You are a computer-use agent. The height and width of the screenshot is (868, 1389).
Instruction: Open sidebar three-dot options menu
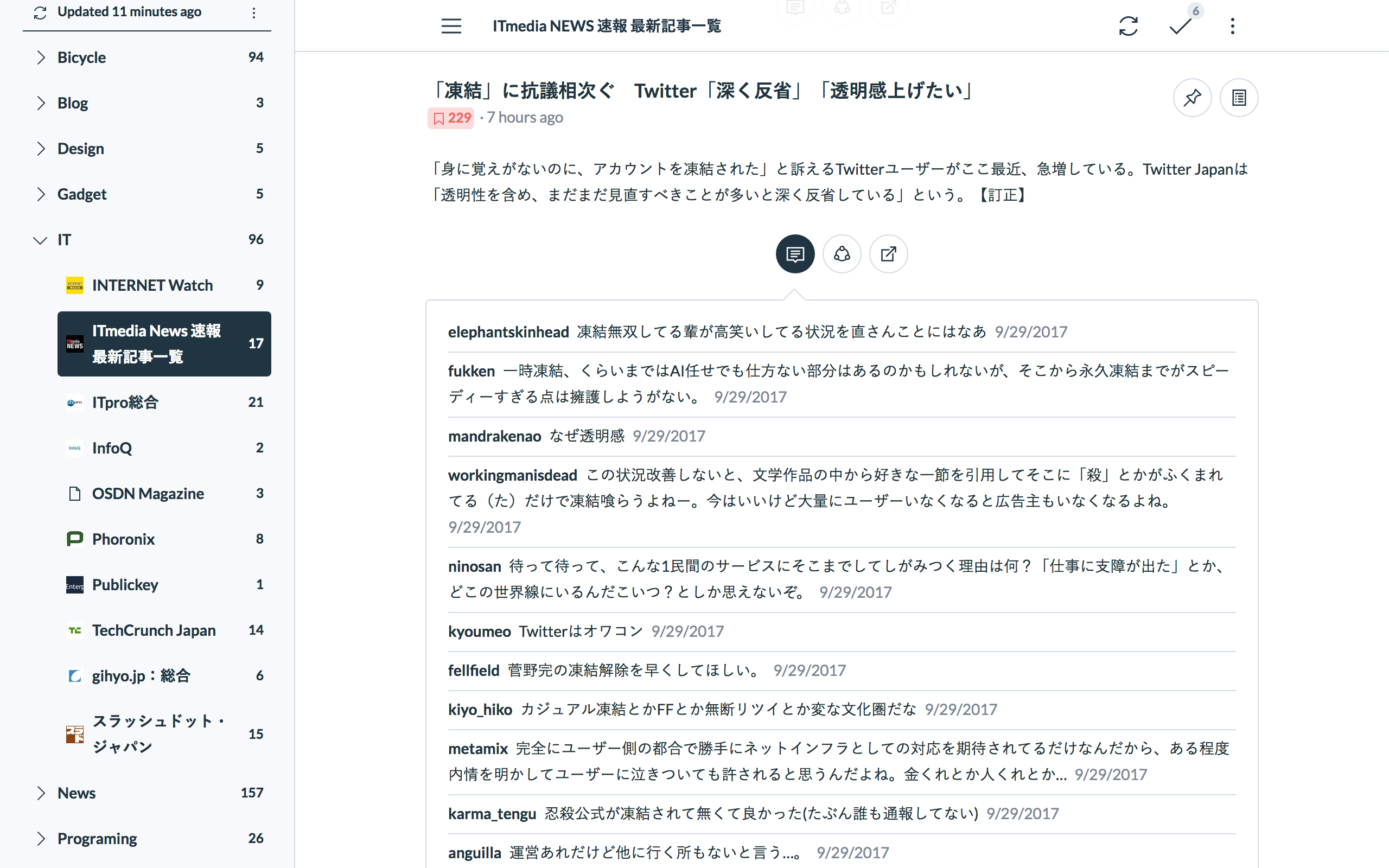[254, 12]
